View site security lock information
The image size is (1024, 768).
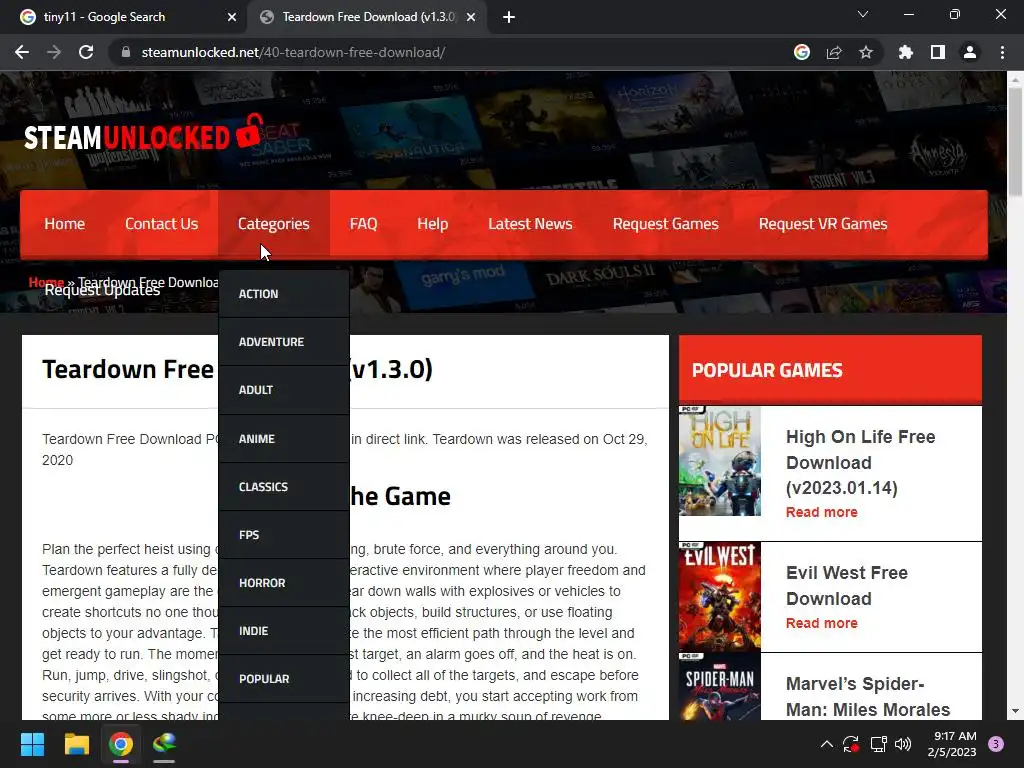(x=126, y=52)
